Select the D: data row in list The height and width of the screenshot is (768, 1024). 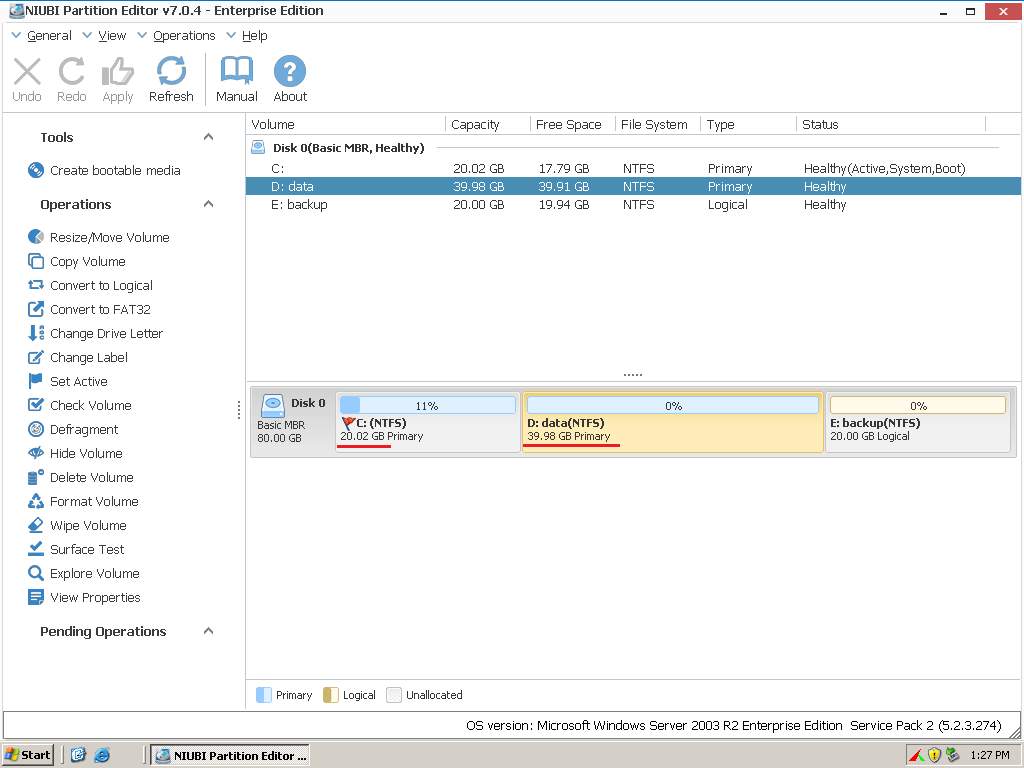pyautogui.click(x=633, y=187)
